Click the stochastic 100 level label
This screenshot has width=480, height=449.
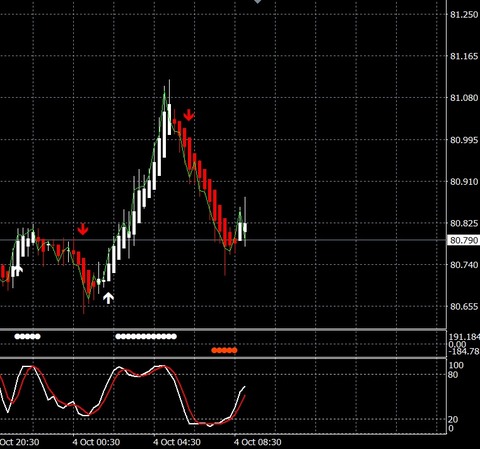click(456, 365)
